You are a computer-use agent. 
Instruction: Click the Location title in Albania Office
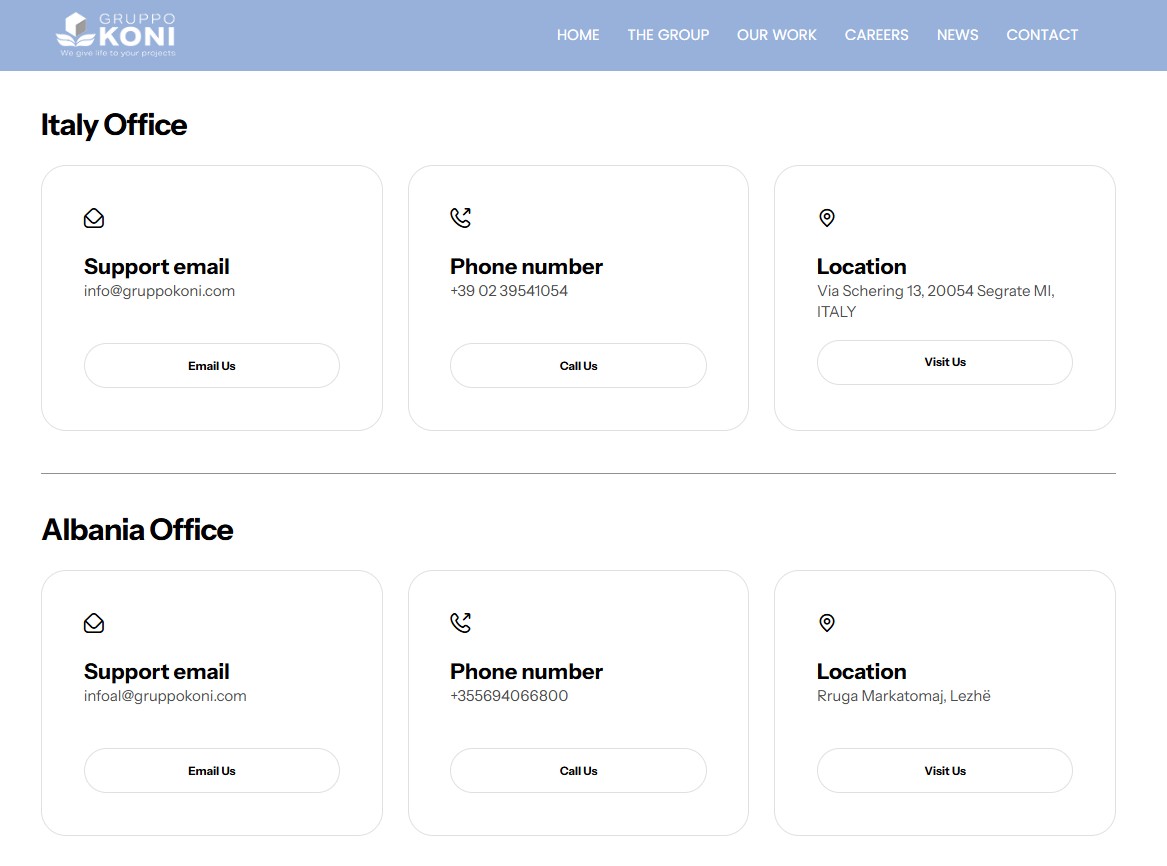pyautogui.click(x=861, y=671)
